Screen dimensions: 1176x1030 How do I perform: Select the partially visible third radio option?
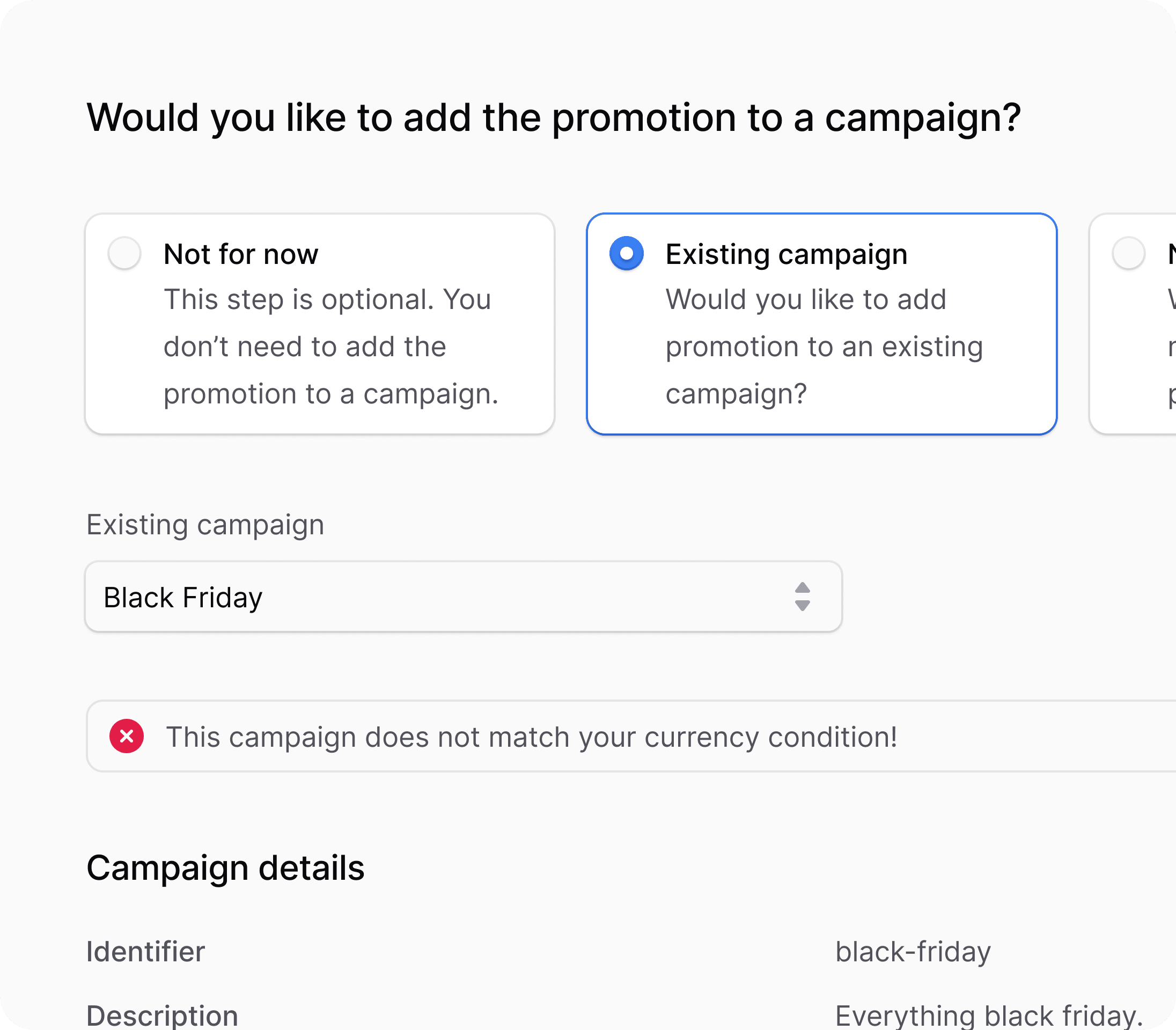(1128, 253)
